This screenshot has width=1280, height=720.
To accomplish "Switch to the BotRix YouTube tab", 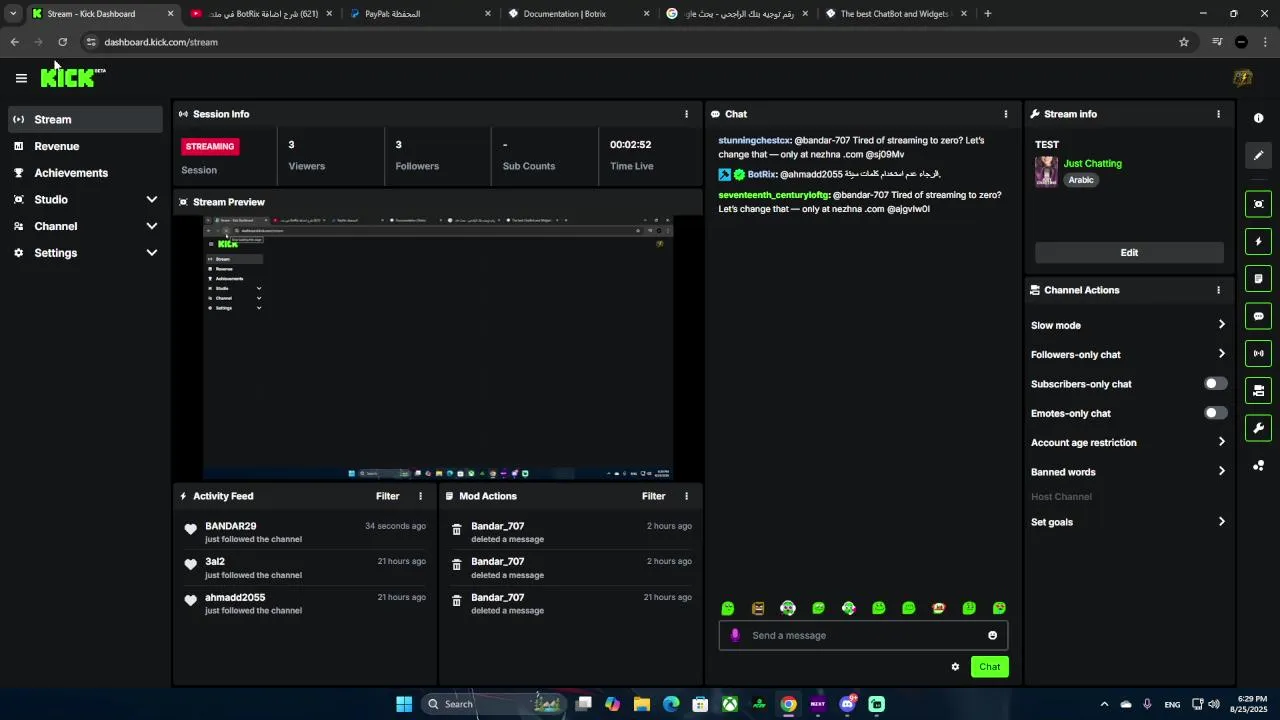I will click(260, 14).
